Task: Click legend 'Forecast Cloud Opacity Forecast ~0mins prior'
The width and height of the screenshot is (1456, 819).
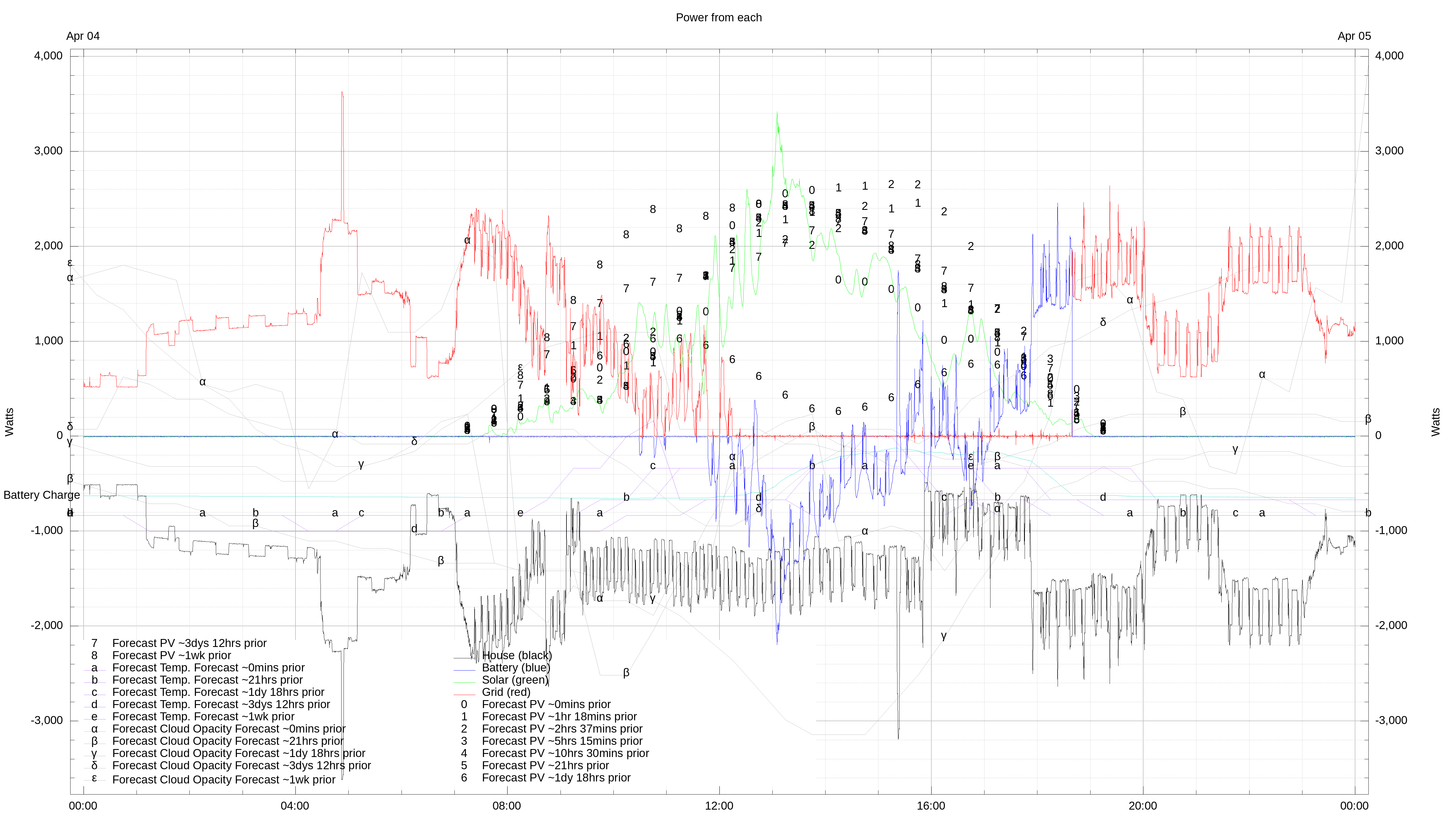Action: coord(229,729)
